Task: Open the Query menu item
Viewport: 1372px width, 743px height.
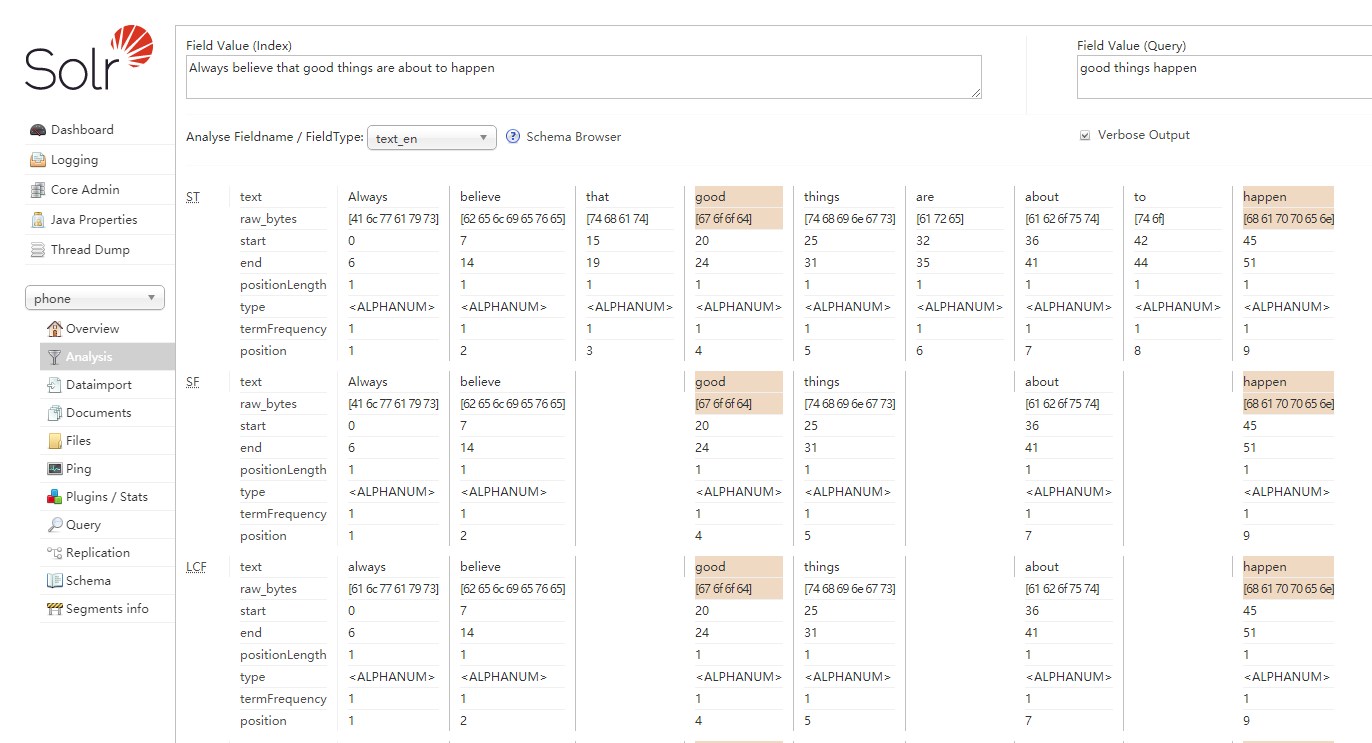Action: pyautogui.click(x=83, y=525)
